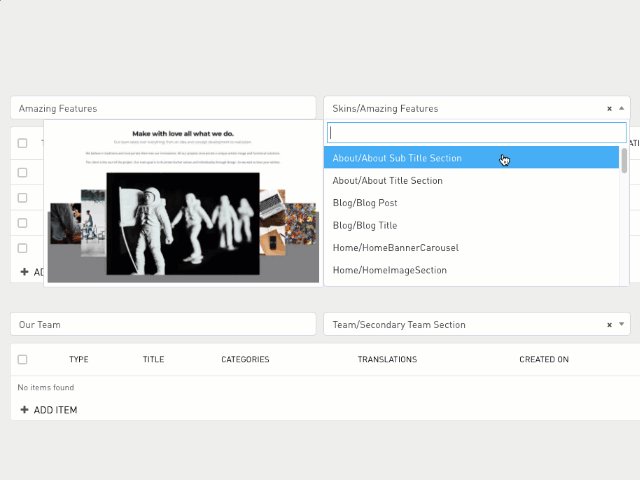Screen dimensions: 640x480
Task: Click the No items found text
Action: (x=46, y=387)
